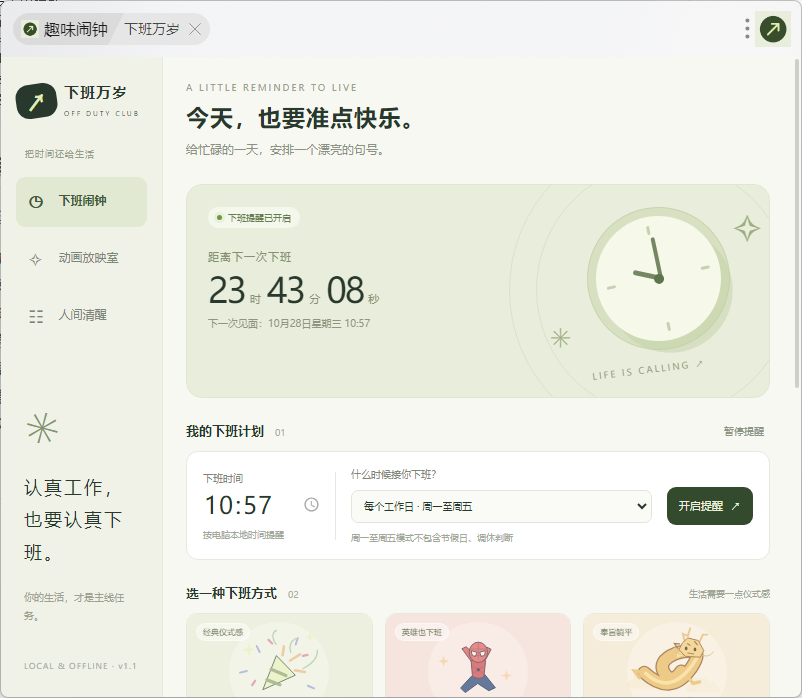
Task: Click the green arrow extension icon at top right
Action: [772, 29]
